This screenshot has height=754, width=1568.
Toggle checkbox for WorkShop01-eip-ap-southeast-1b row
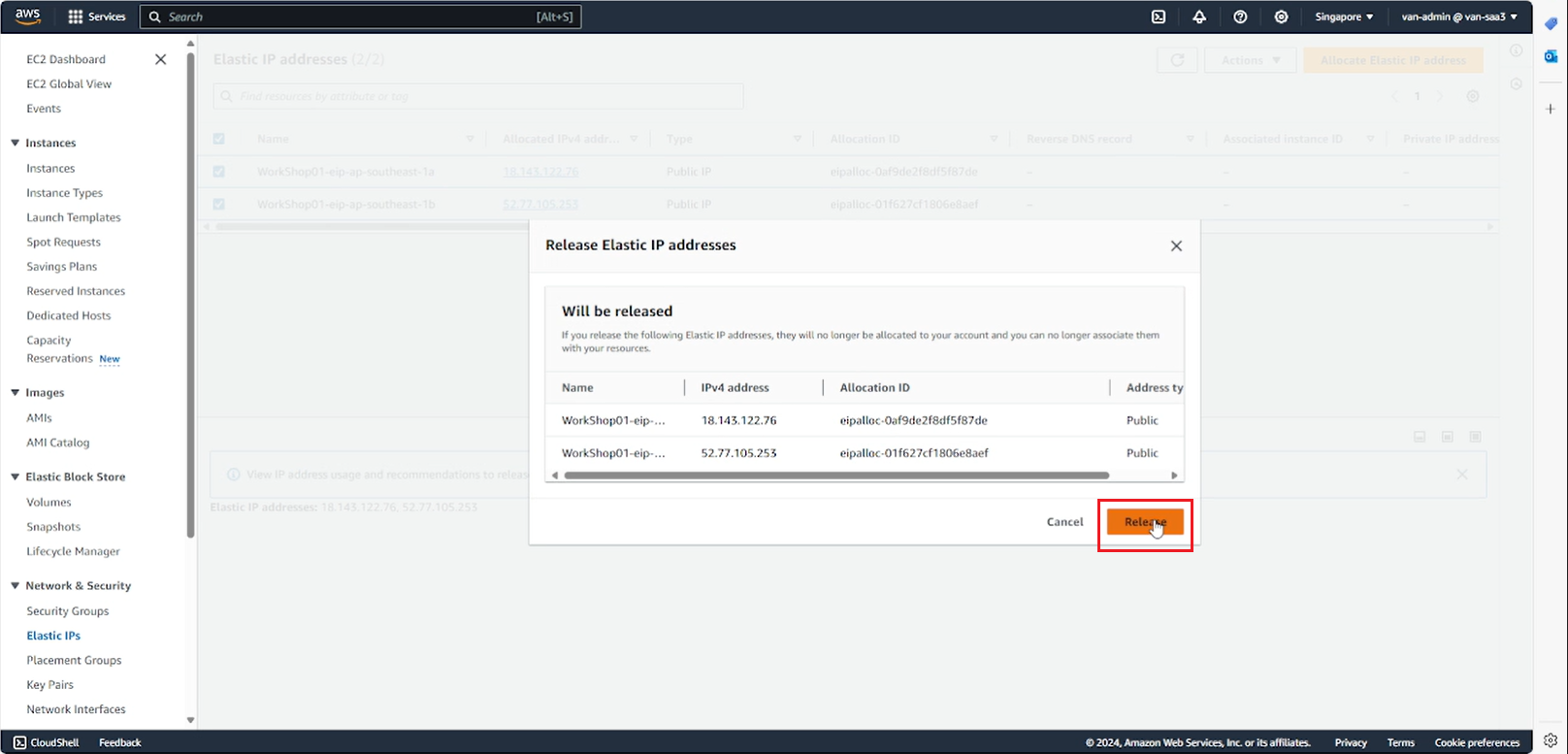pyautogui.click(x=218, y=205)
